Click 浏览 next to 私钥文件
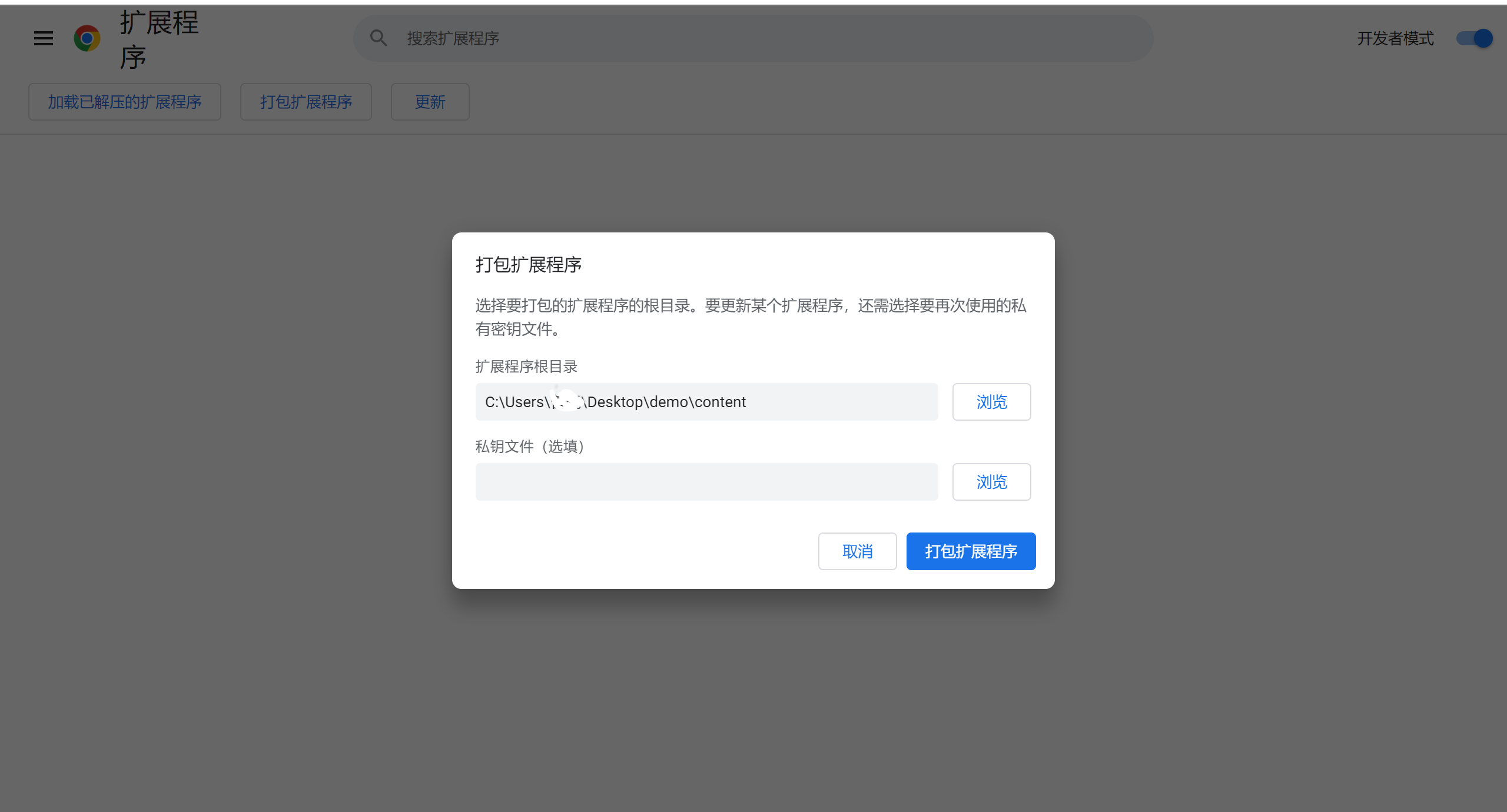The image size is (1507, 812). coord(991,481)
